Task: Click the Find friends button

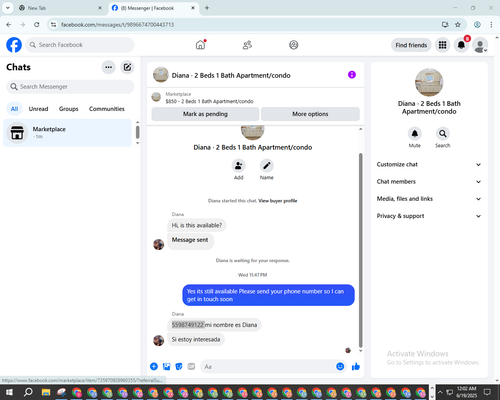Action: pyautogui.click(x=411, y=45)
